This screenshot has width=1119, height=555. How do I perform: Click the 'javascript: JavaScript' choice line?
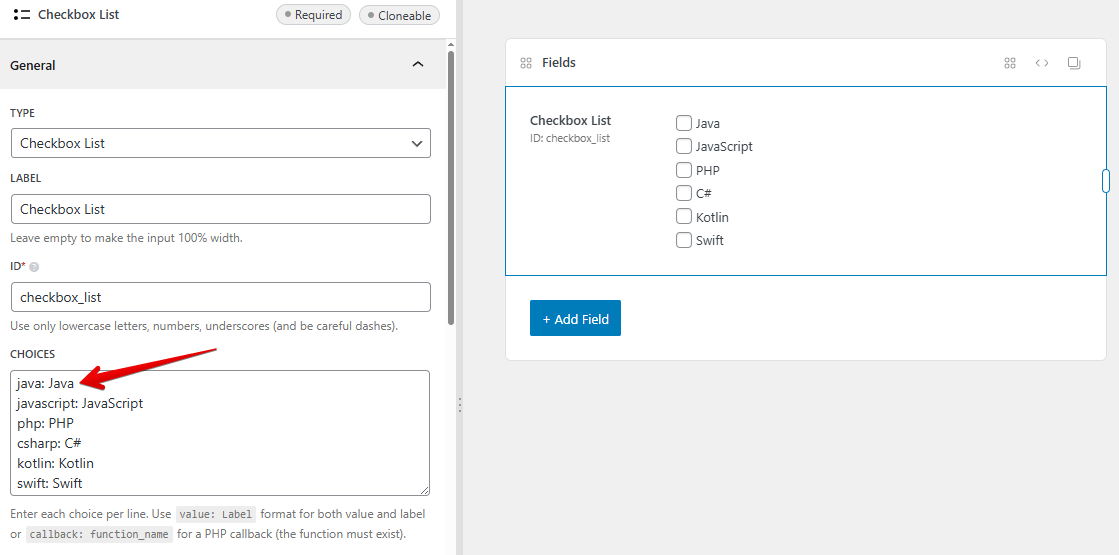click(80, 403)
